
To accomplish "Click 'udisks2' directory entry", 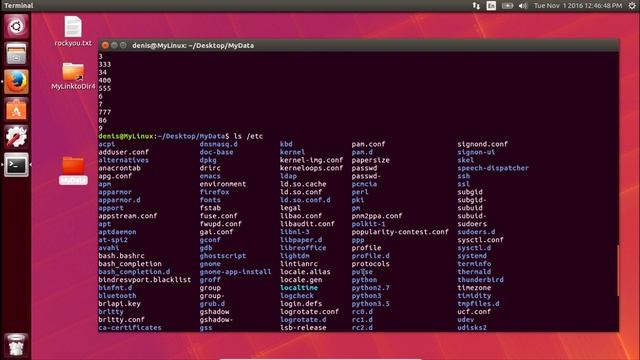I will [x=472, y=327].
